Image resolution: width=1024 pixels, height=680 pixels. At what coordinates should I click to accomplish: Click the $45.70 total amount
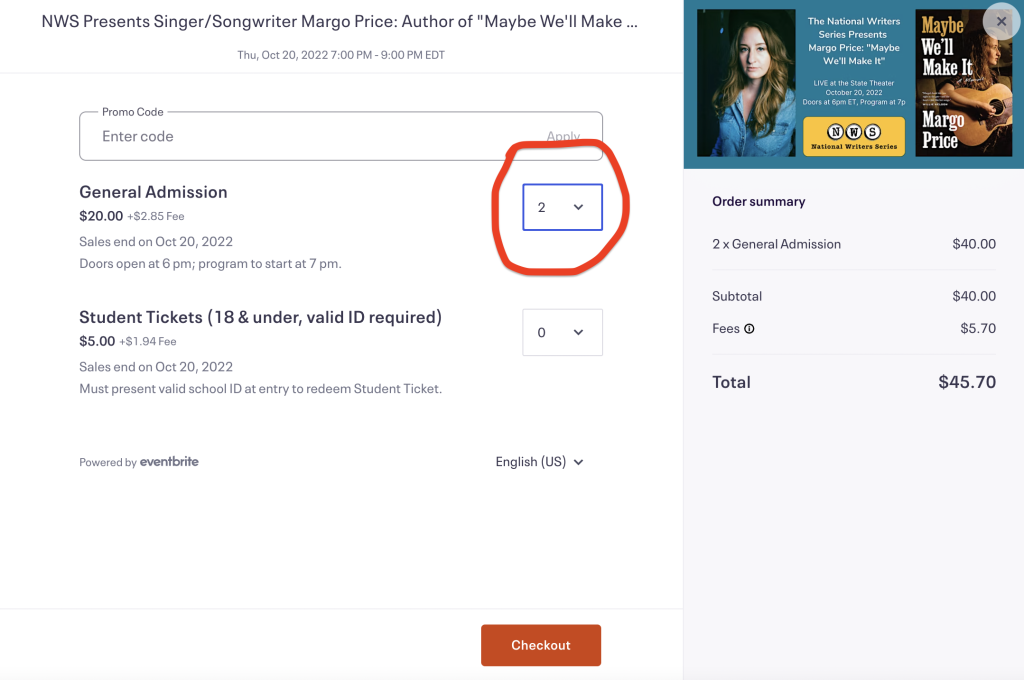[x=967, y=382]
